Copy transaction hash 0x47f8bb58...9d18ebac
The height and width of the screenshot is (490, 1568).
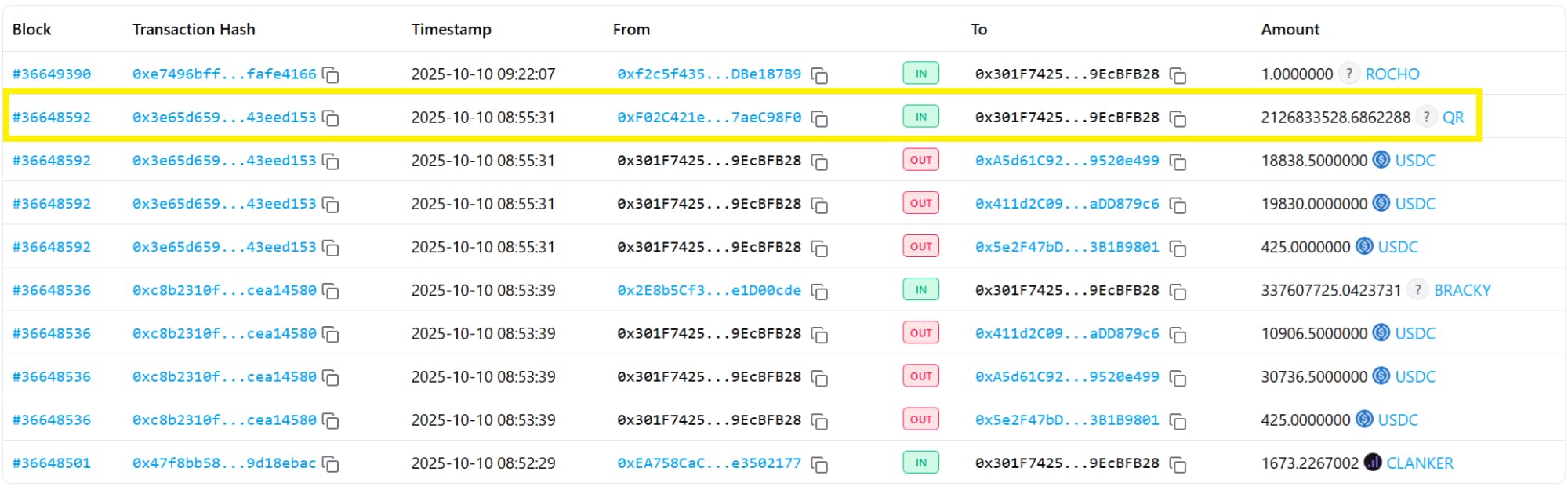pyautogui.click(x=331, y=464)
